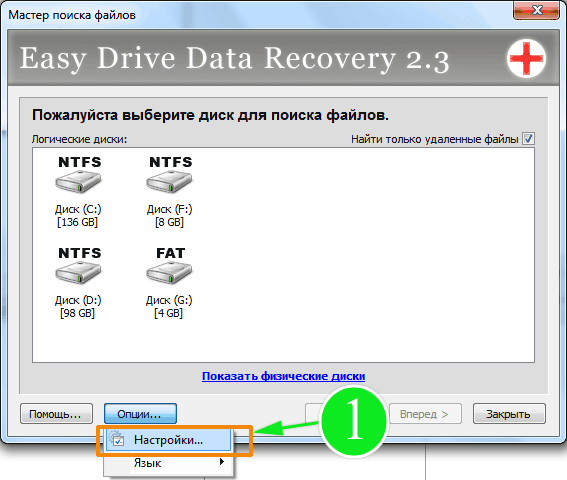This screenshot has width=567, height=480.
Task: Click the Easy Drive Data Recovery 2.3 title
Action: [234, 59]
